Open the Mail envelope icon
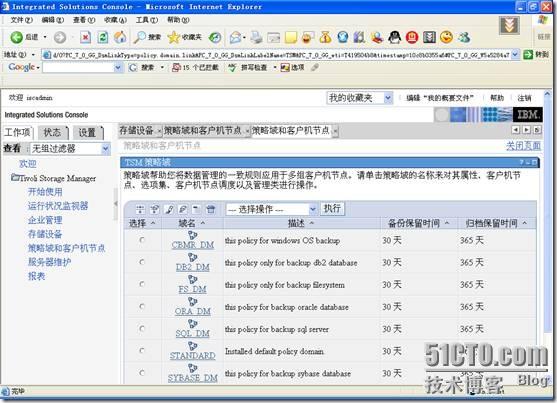 tap(236, 37)
